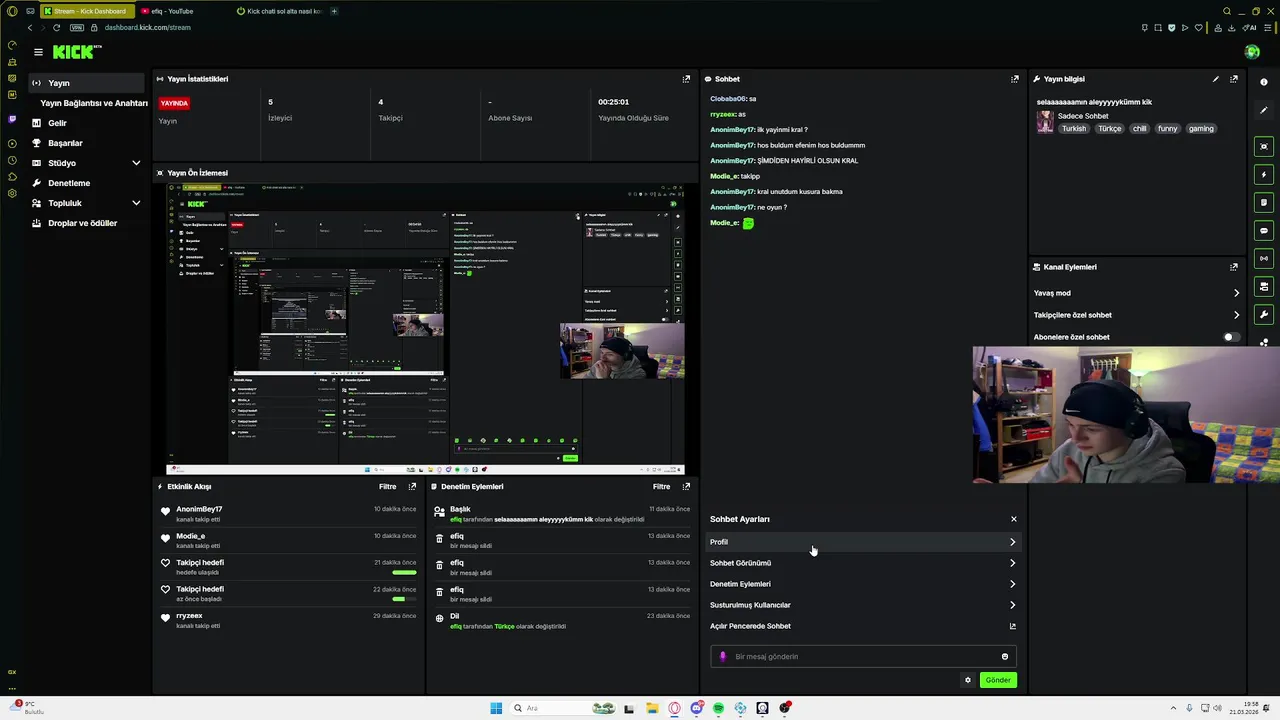This screenshot has height=720, width=1280.
Task: Open Droplar ve ödüller in sidebar
Action: click(x=88, y=223)
